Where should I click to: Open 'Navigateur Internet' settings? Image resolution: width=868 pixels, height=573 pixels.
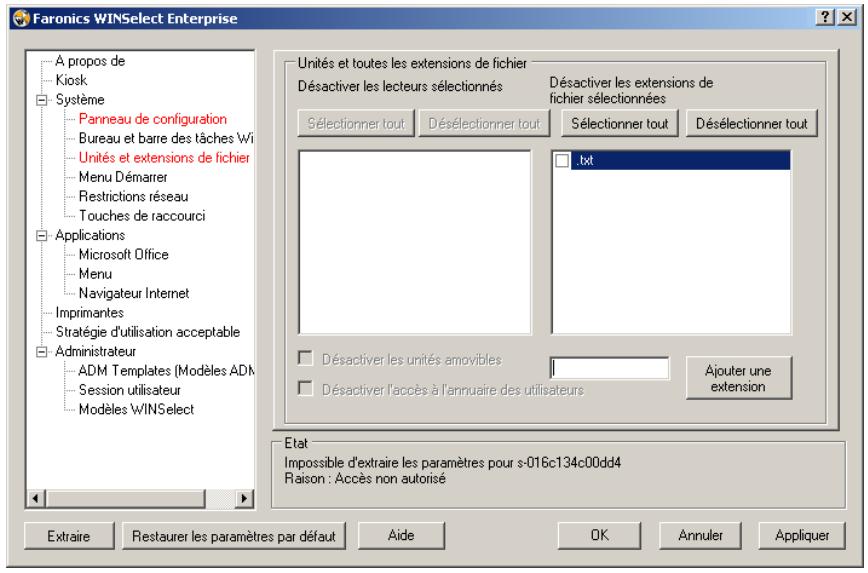pos(134,293)
